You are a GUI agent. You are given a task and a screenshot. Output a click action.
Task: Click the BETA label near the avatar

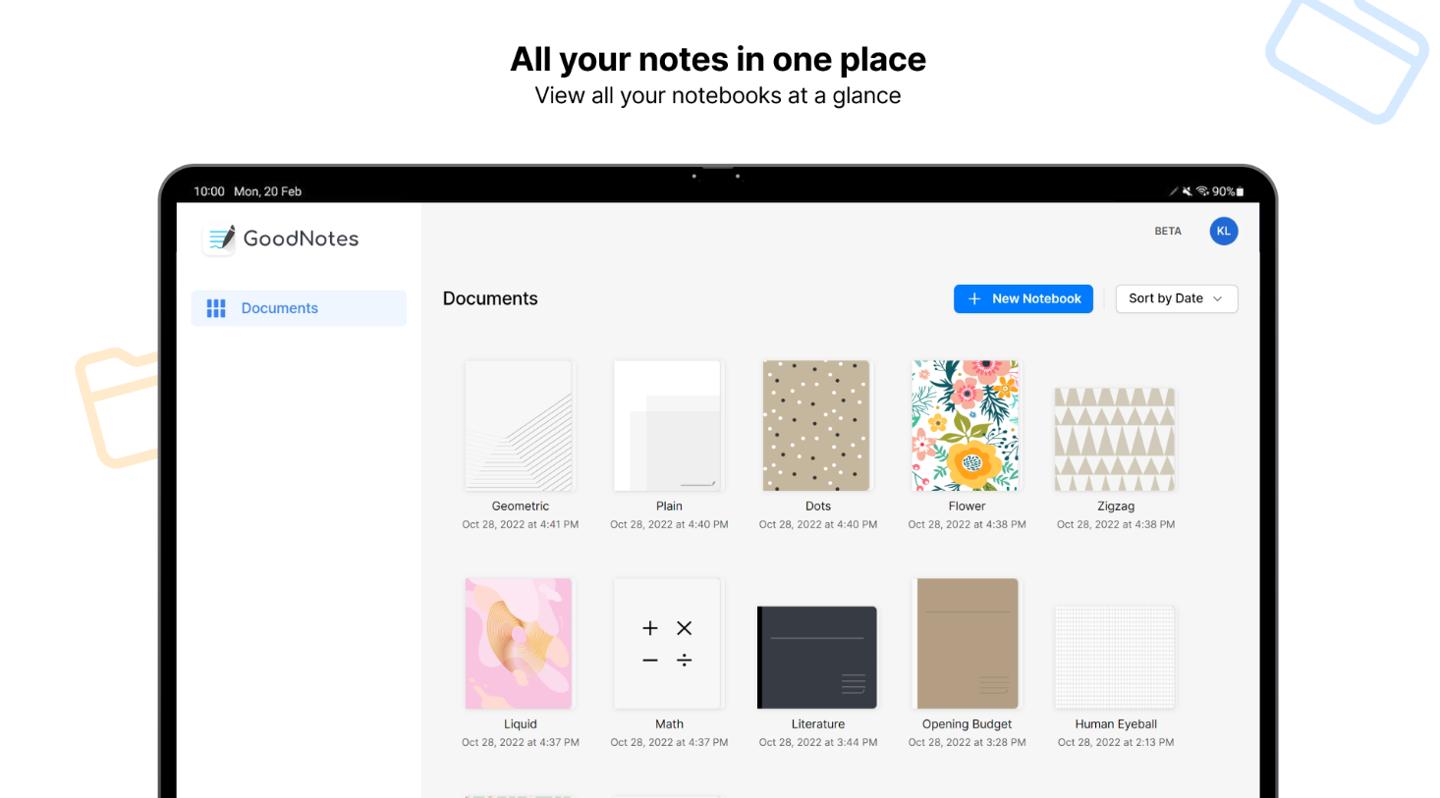click(1167, 231)
